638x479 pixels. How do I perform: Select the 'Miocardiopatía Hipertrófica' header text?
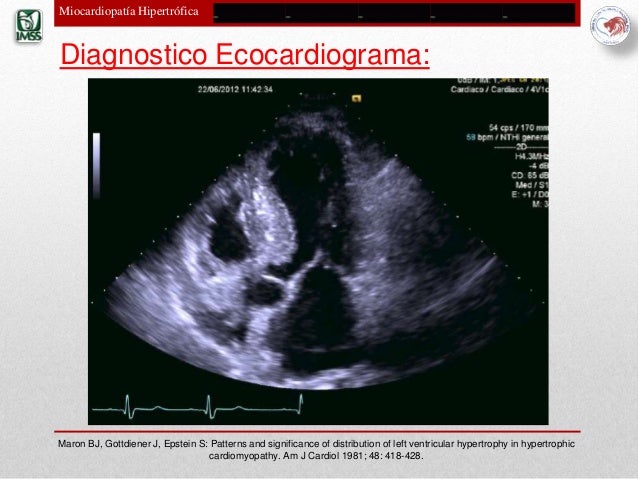129,11
